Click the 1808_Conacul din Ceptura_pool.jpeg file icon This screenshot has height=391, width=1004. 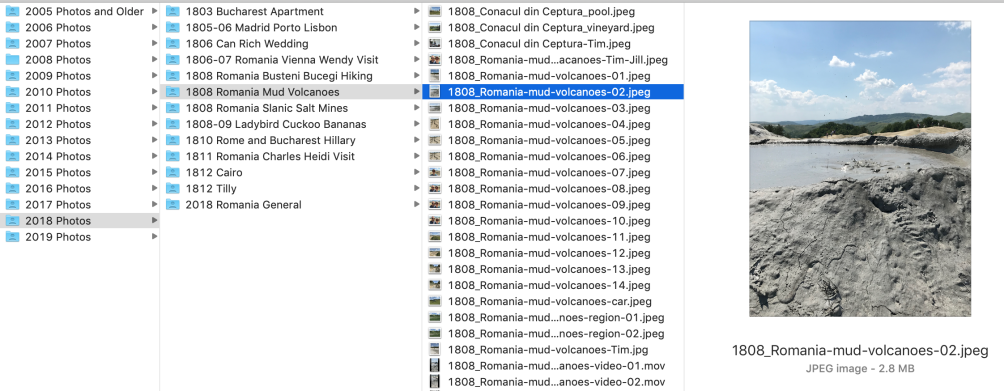point(435,12)
